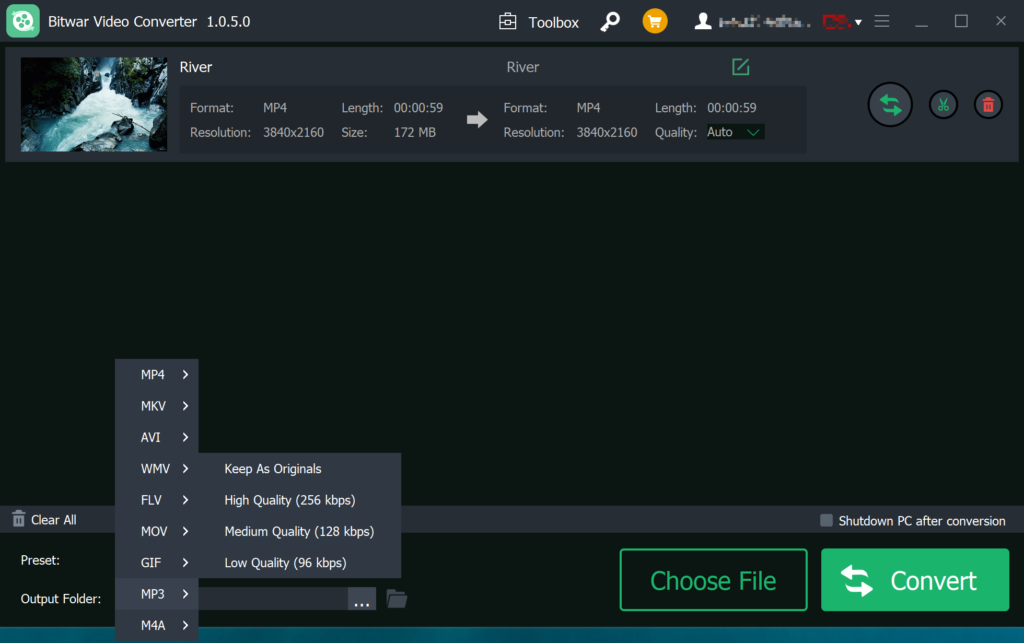Choose Keep As Originals option
The height and width of the screenshot is (643, 1024).
tap(272, 469)
